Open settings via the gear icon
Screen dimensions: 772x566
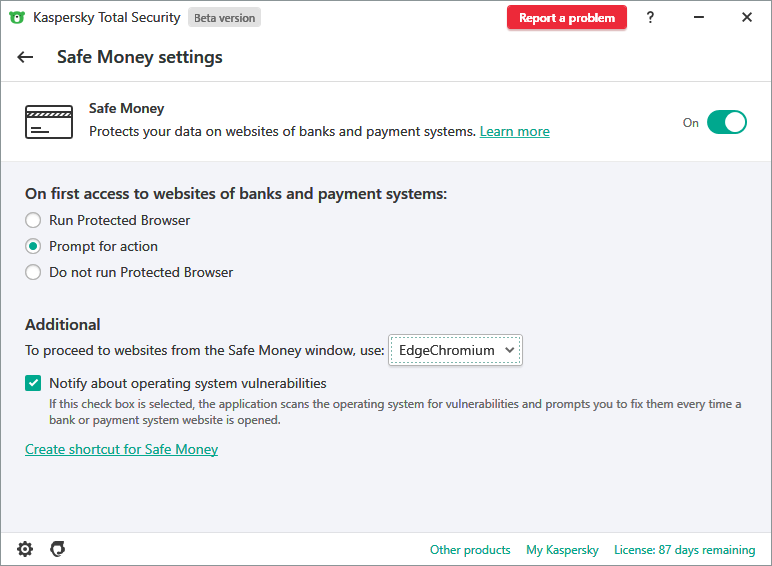[25, 549]
